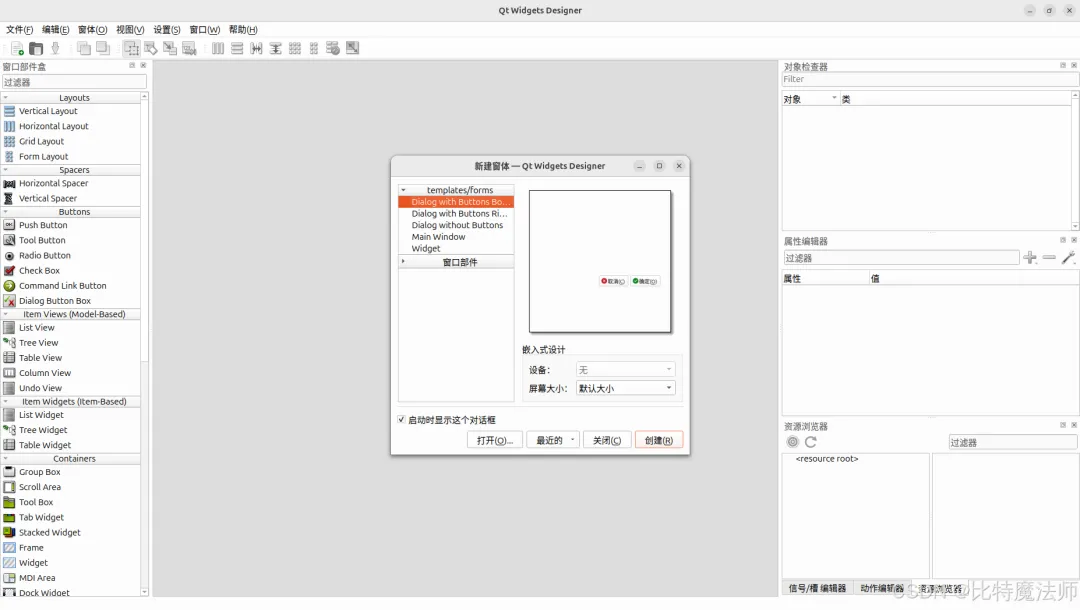Collapse the templates/forms tree group
The image size is (1080, 610).
[x=404, y=190]
